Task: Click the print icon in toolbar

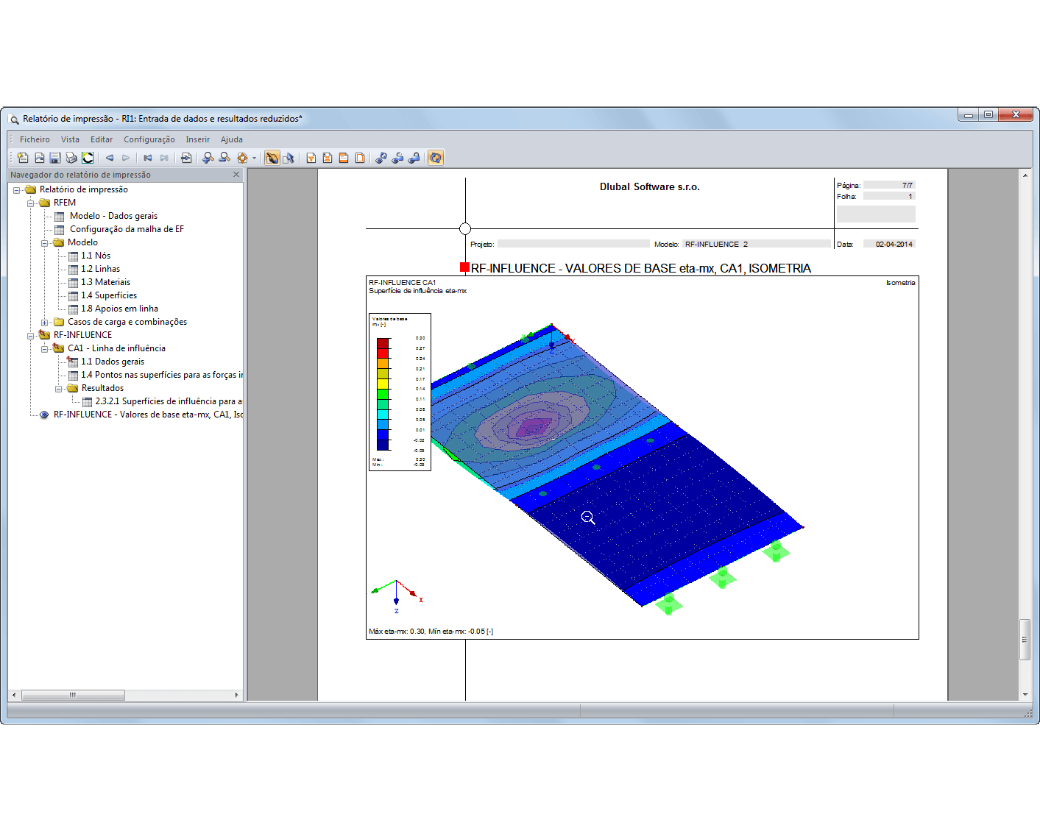Action: (x=71, y=158)
